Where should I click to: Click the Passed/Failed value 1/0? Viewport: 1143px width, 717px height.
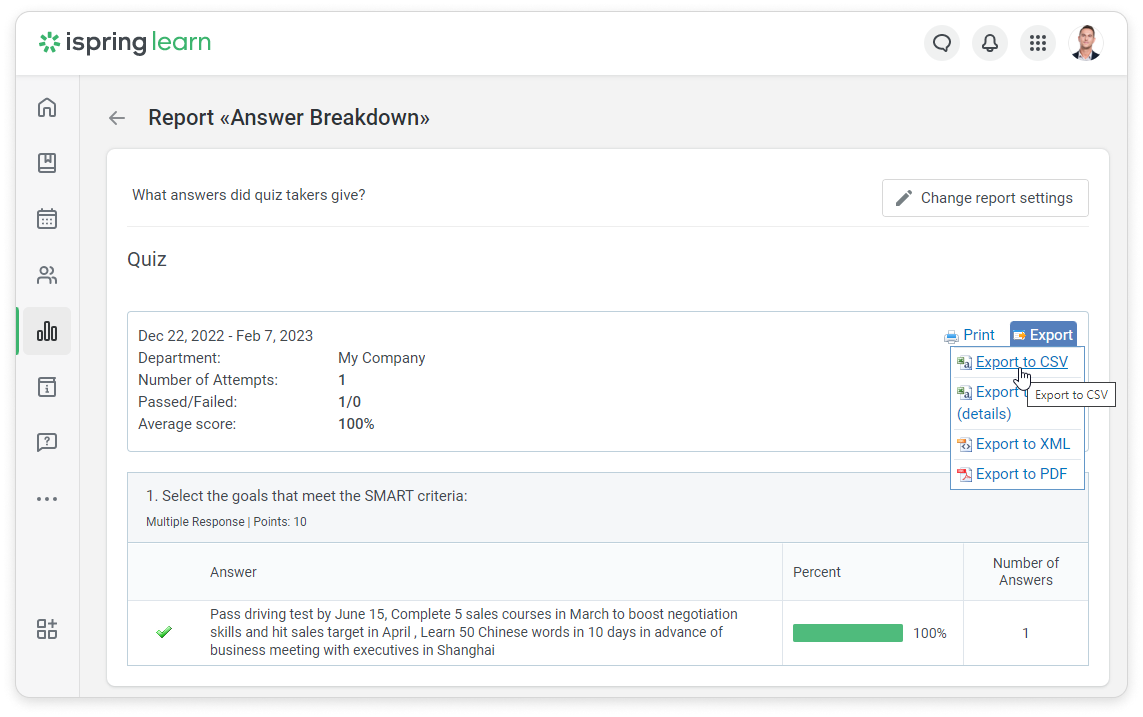(349, 402)
